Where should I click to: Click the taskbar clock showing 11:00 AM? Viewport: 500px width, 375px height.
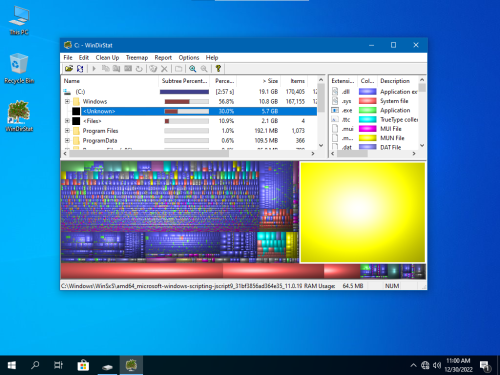(458, 365)
